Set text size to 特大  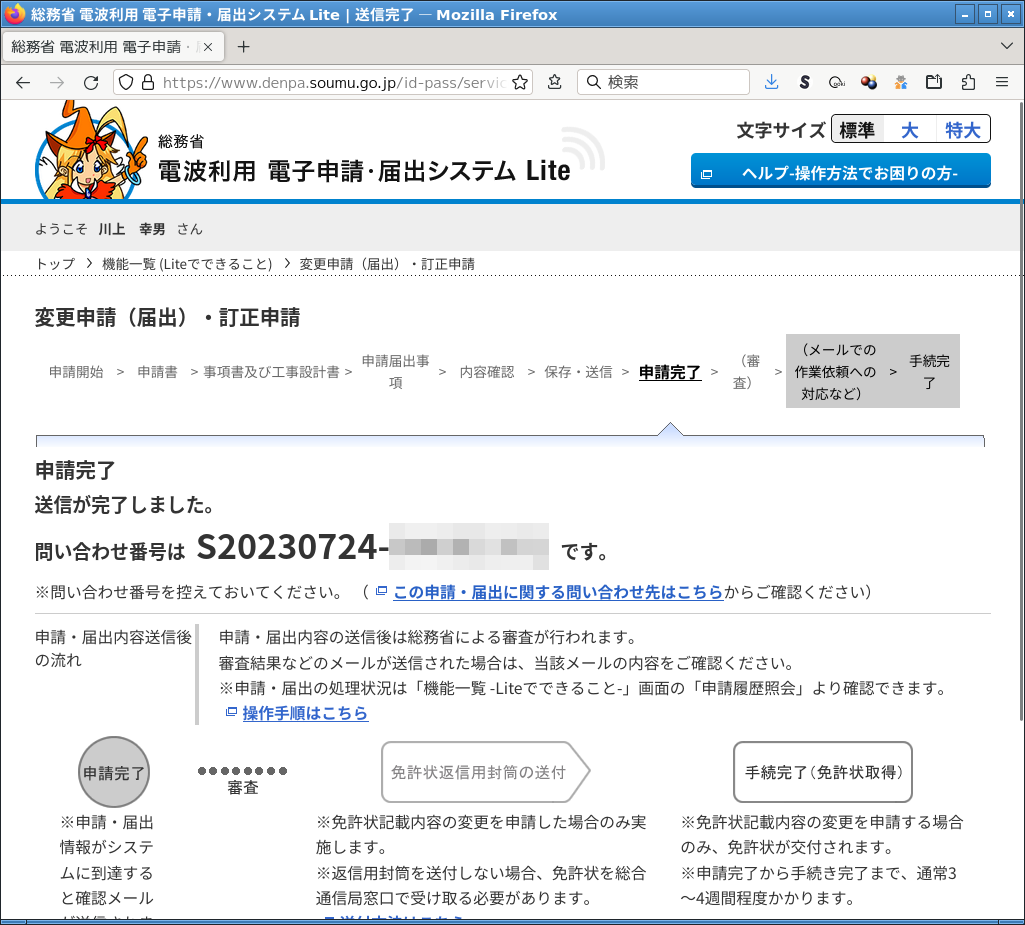(963, 130)
